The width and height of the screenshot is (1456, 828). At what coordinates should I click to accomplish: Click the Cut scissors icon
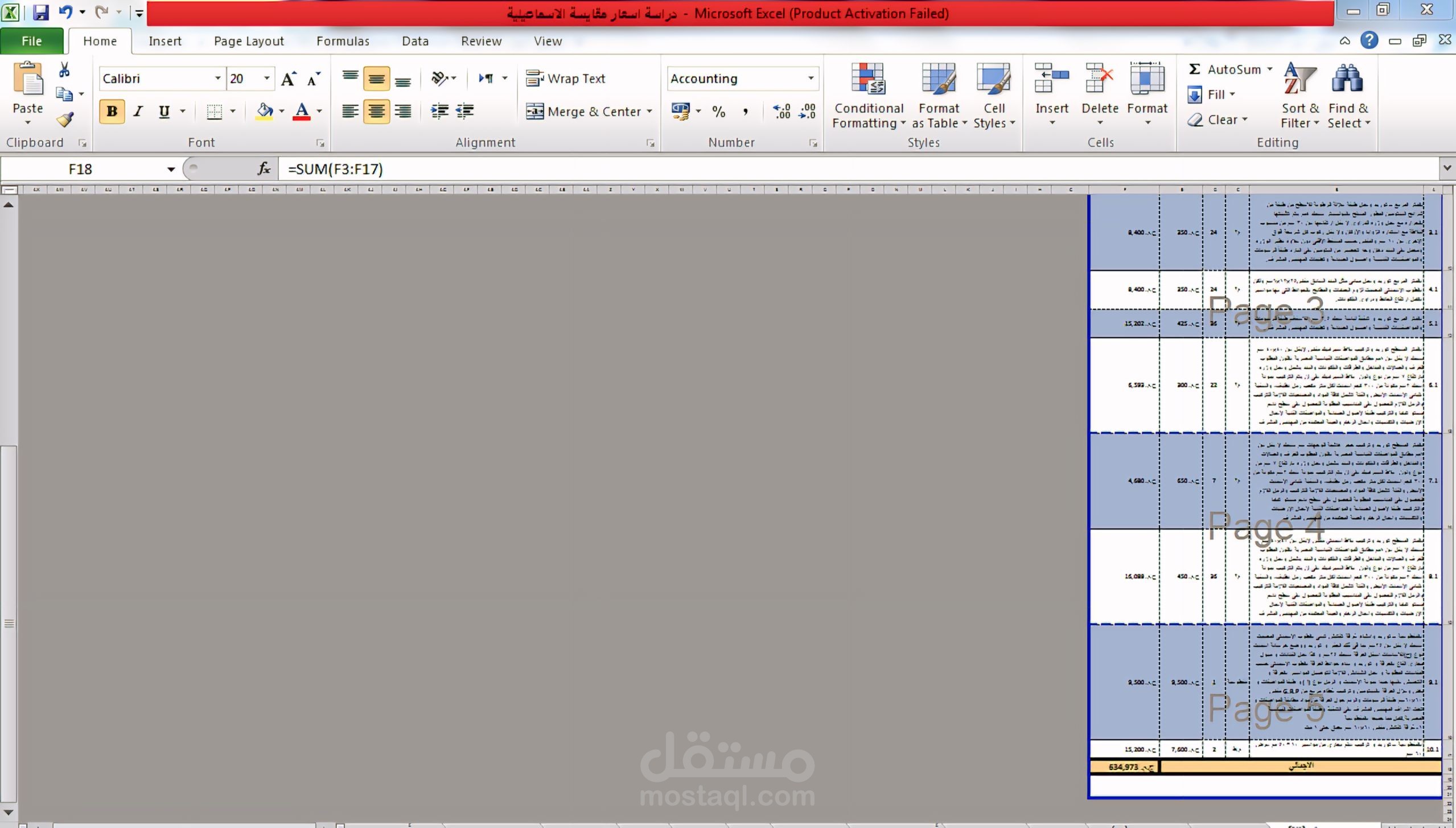pos(64,69)
